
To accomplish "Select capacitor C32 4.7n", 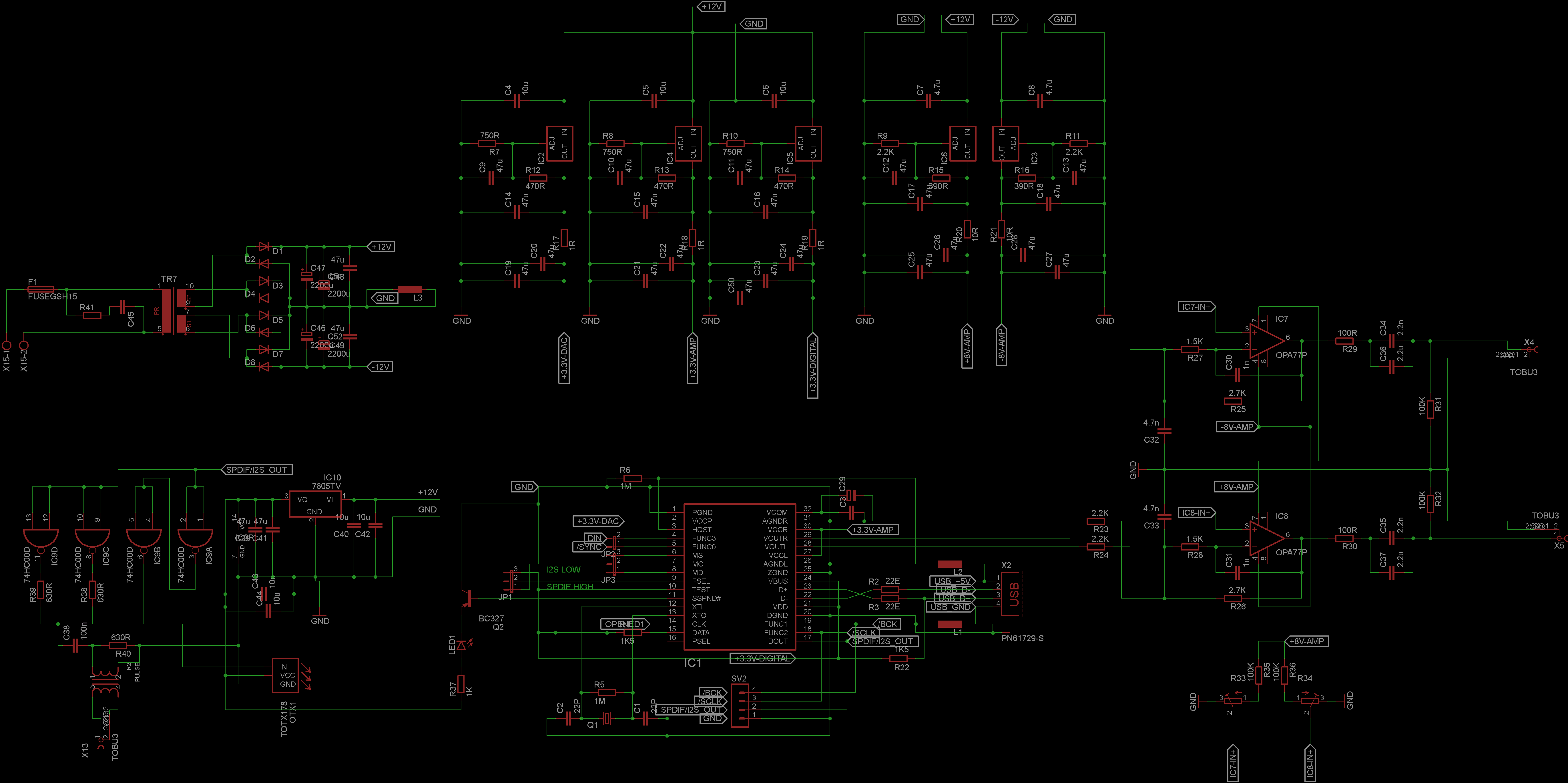I will coord(1164,431).
